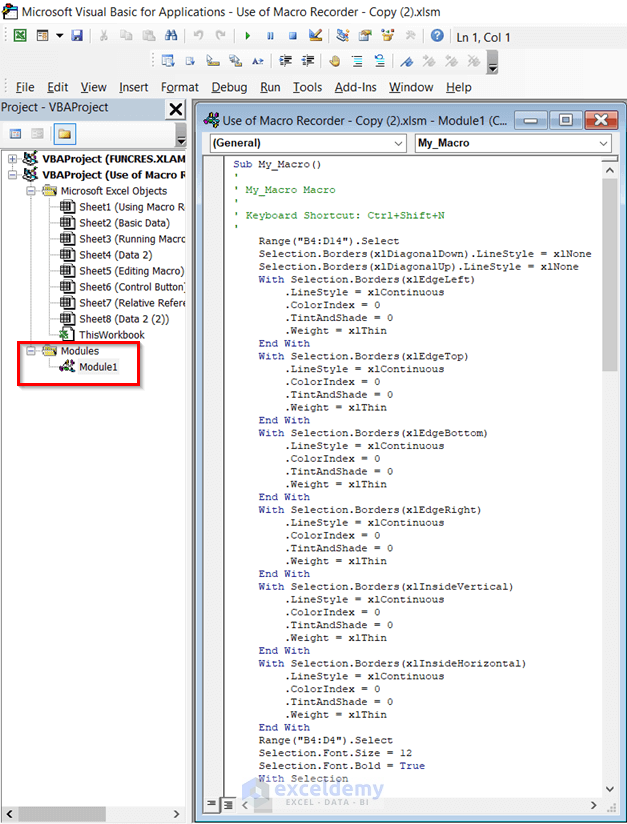Image resolution: width=627 pixels, height=824 pixels.
Task: Click the Quick Info icon
Action: [212, 61]
